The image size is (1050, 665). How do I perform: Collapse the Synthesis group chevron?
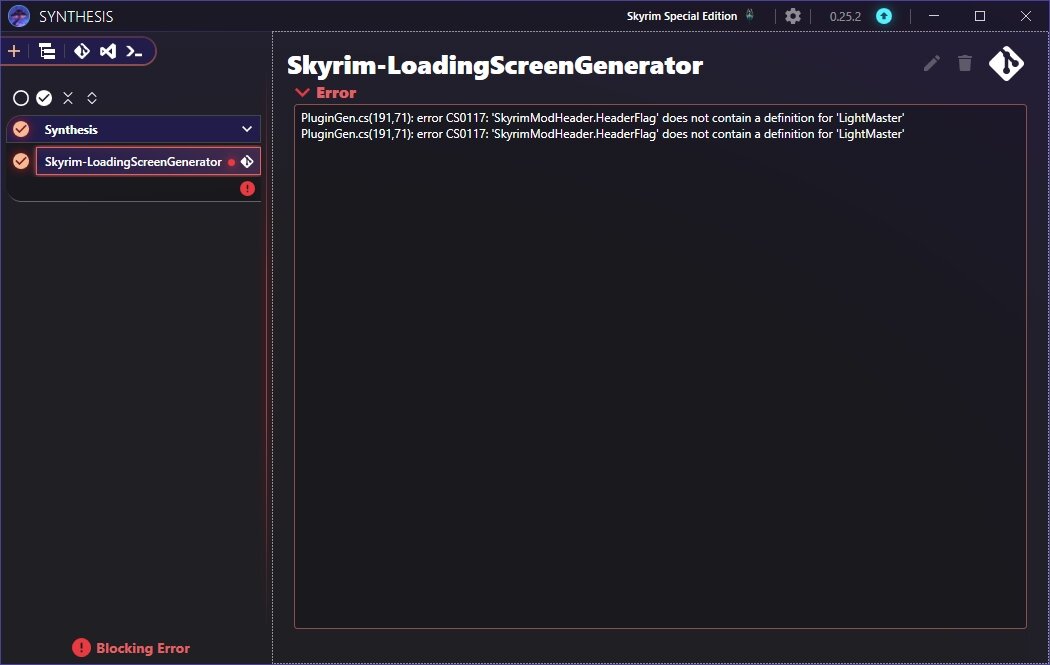point(246,128)
